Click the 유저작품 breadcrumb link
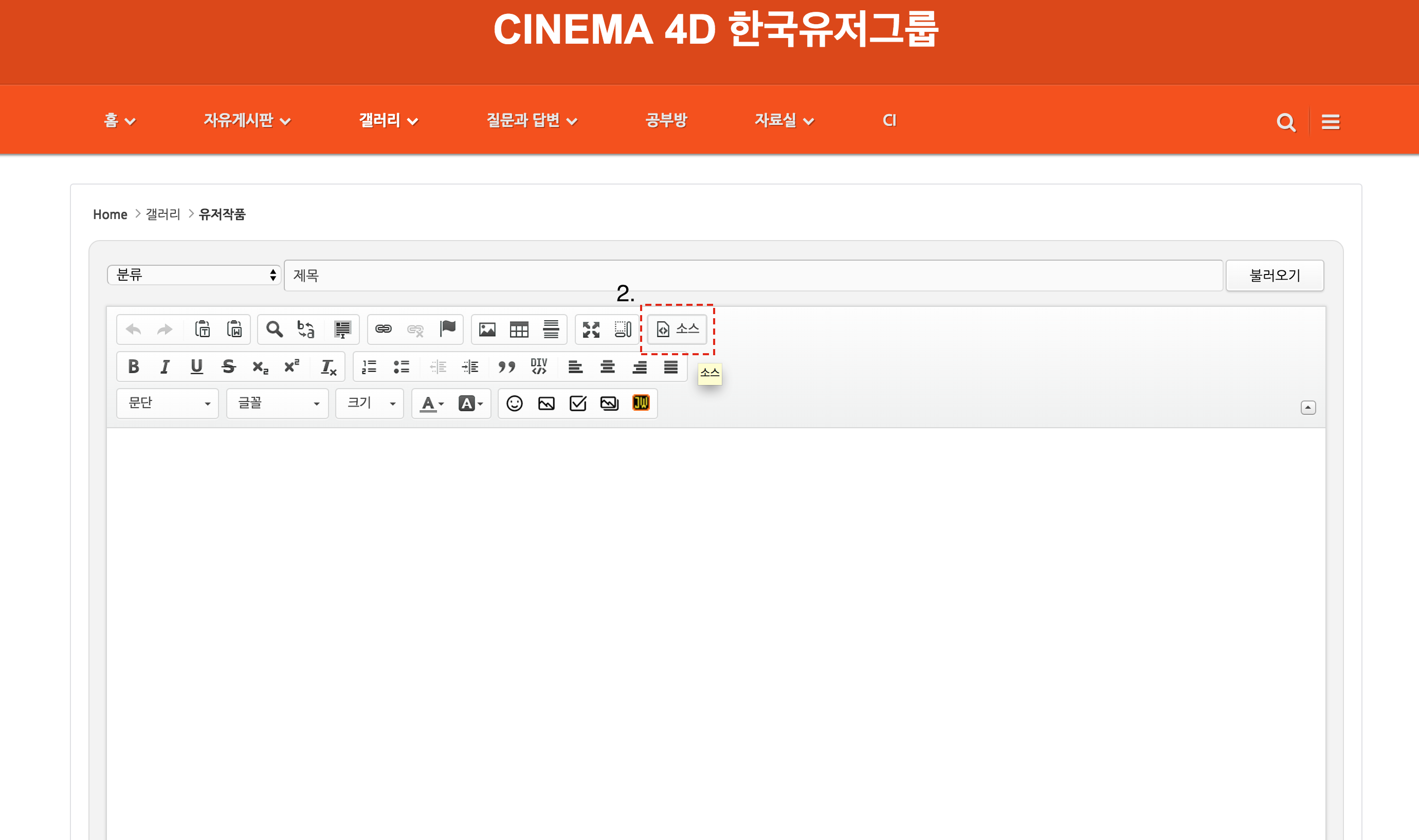 222,214
